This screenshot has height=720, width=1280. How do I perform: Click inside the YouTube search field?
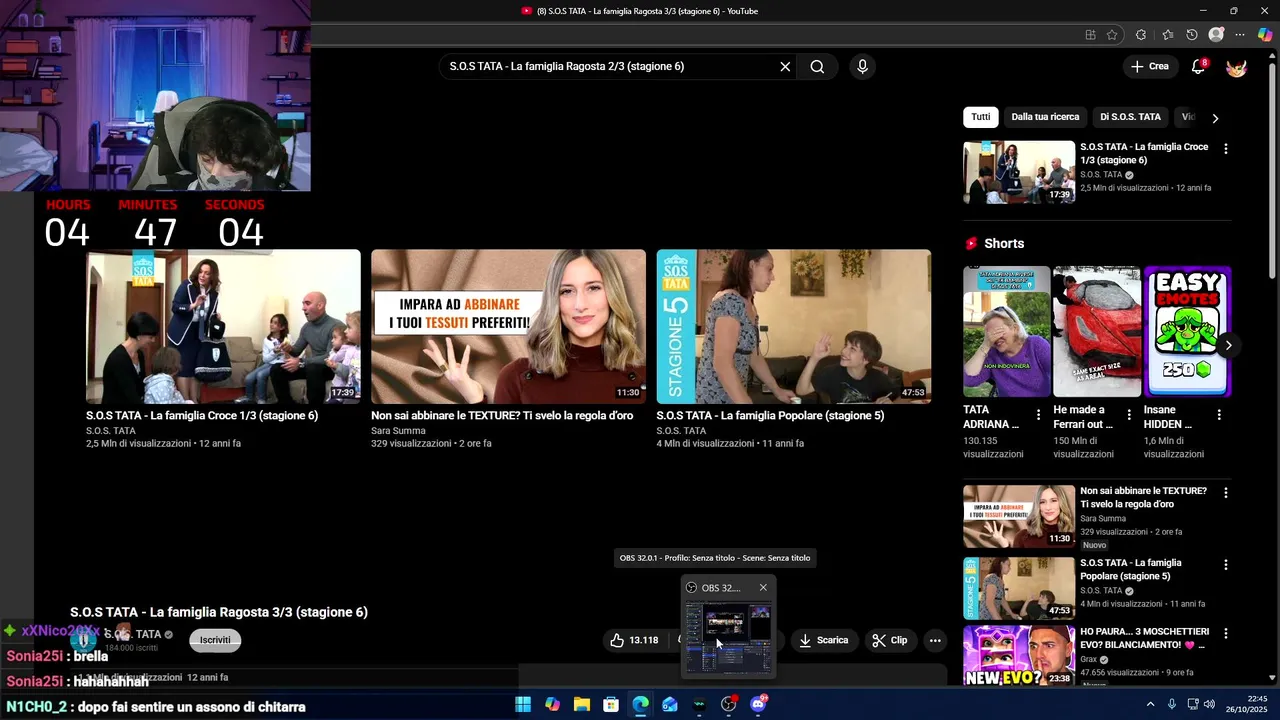610,67
